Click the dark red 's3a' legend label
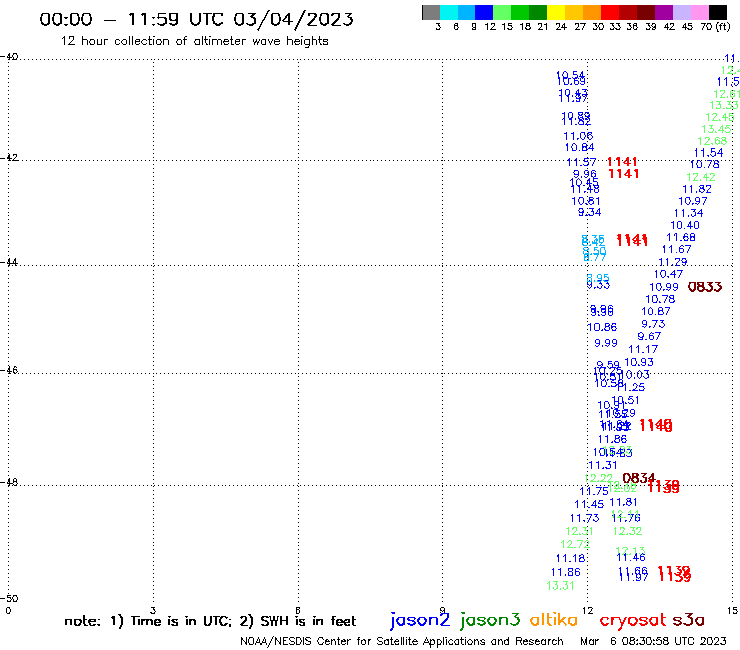This screenshot has width=740, height=650. (688, 620)
